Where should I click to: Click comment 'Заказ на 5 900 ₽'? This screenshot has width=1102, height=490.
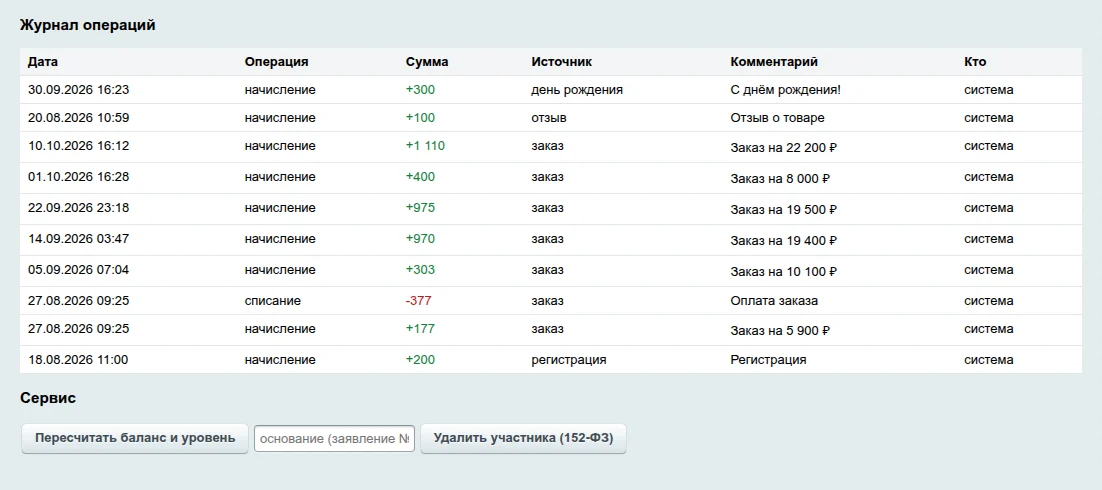pyautogui.click(x=780, y=331)
